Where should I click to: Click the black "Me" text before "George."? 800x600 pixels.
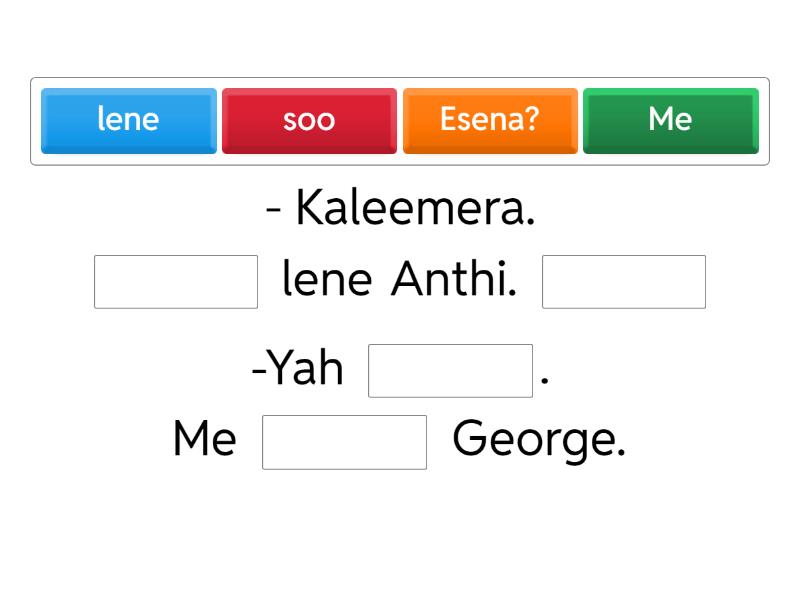[x=204, y=439]
